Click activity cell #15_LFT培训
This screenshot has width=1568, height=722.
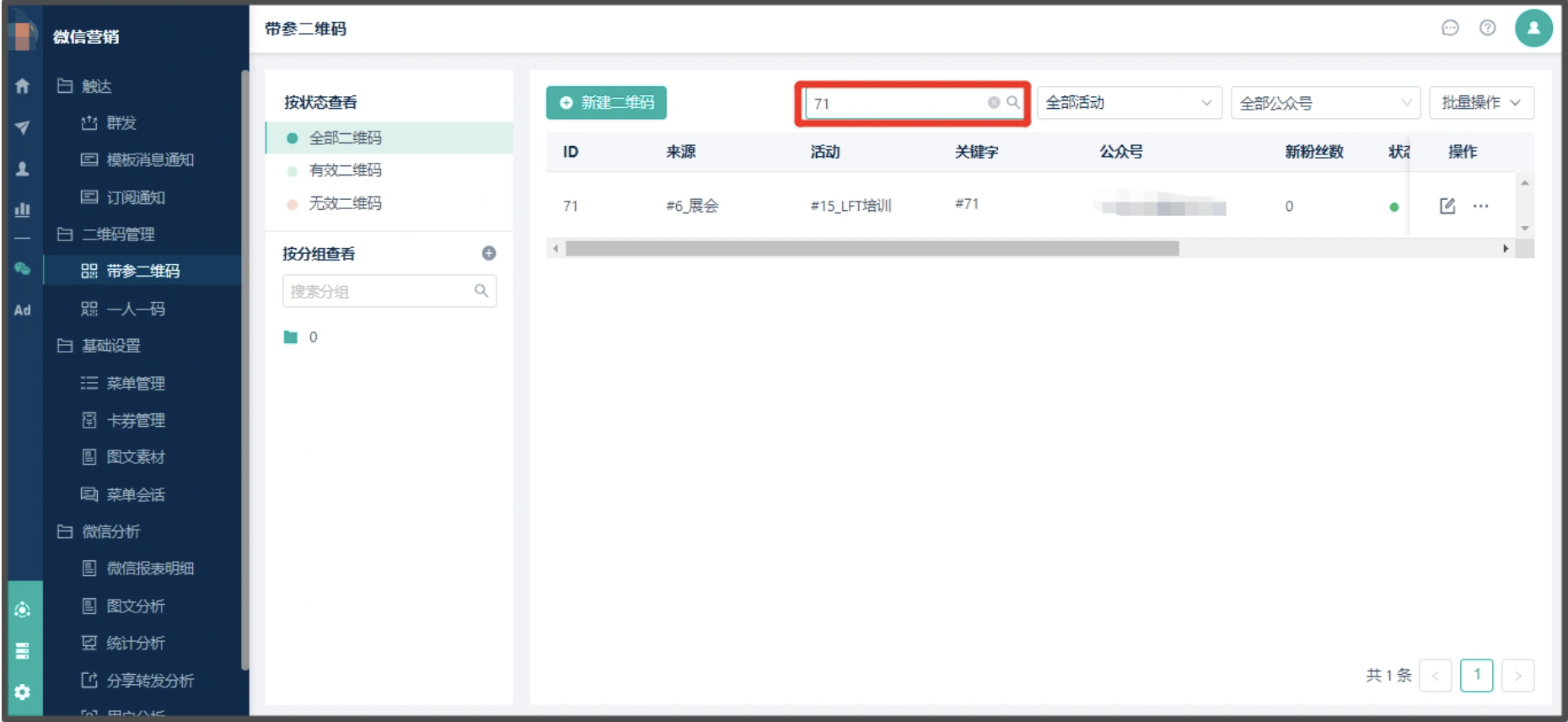point(851,207)
